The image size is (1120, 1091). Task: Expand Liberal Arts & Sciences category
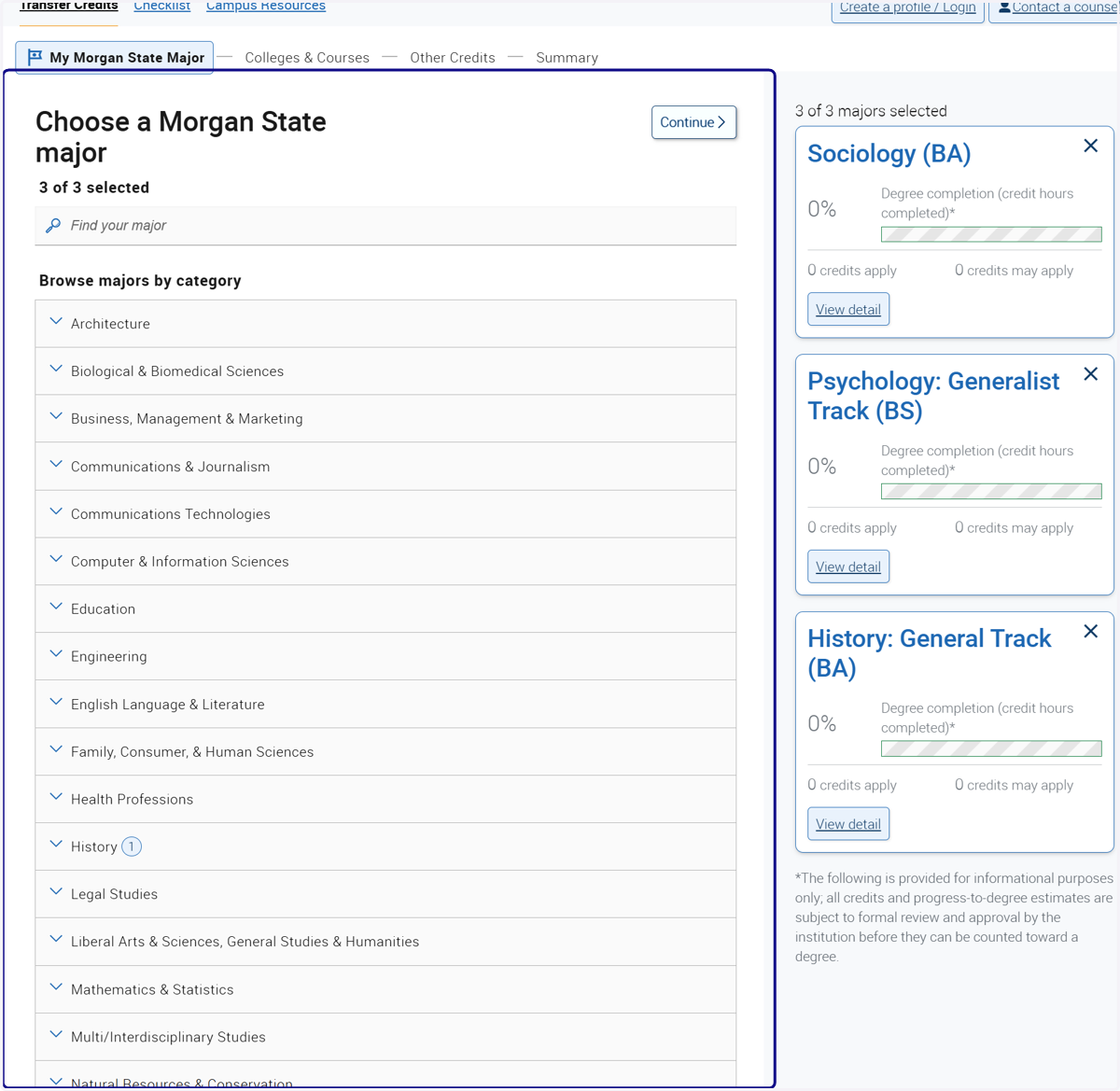[x=385, y=942]
